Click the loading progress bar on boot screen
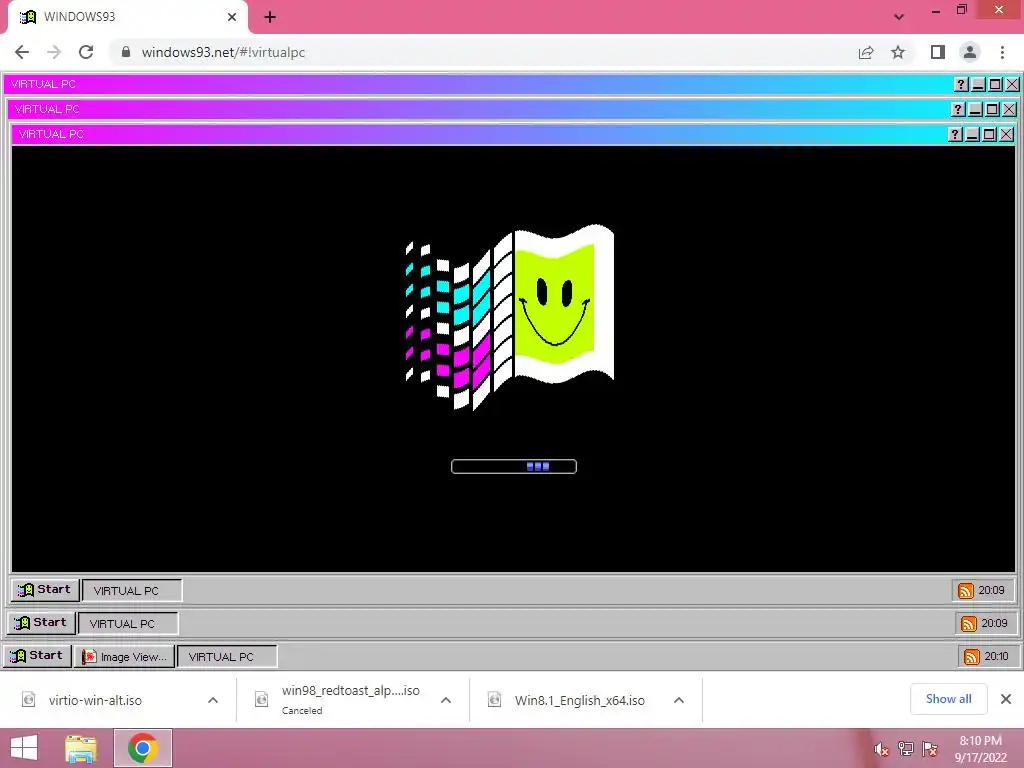This screenshot has width=1024, height=768. (514, 466)
